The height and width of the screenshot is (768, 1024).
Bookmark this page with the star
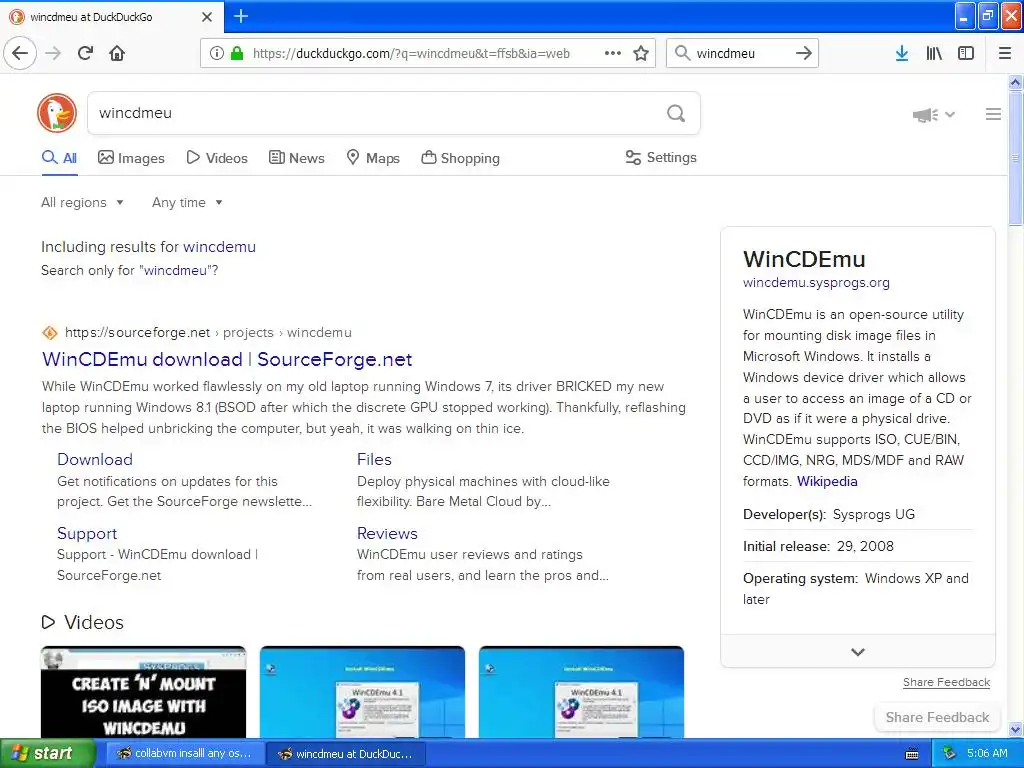(641, 53)
